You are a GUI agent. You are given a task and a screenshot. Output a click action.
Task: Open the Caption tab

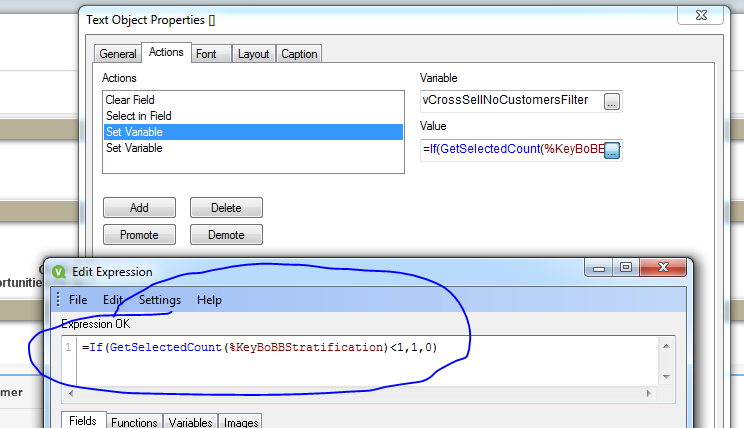pos(299,54)
